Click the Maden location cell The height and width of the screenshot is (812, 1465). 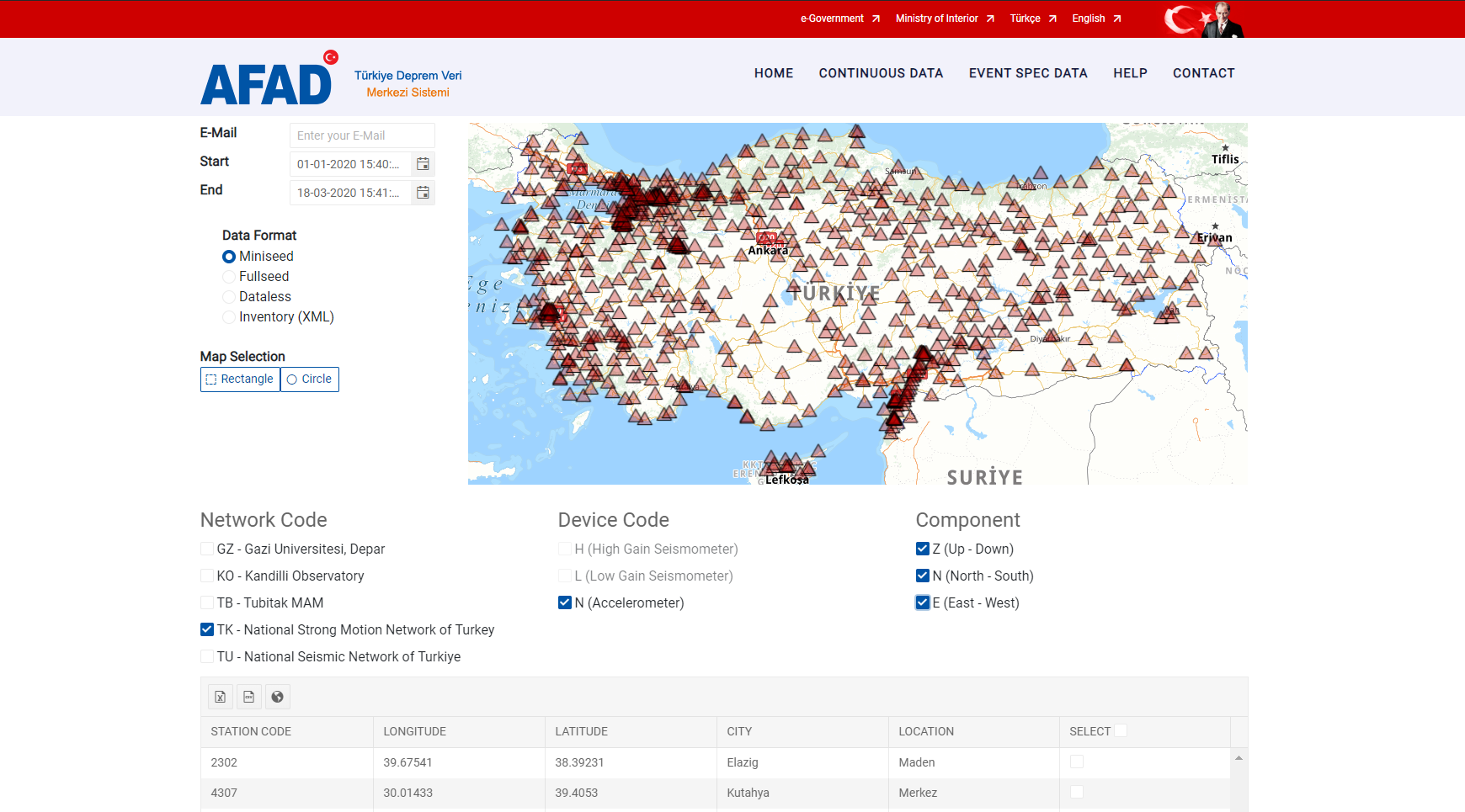pos(974,762)
